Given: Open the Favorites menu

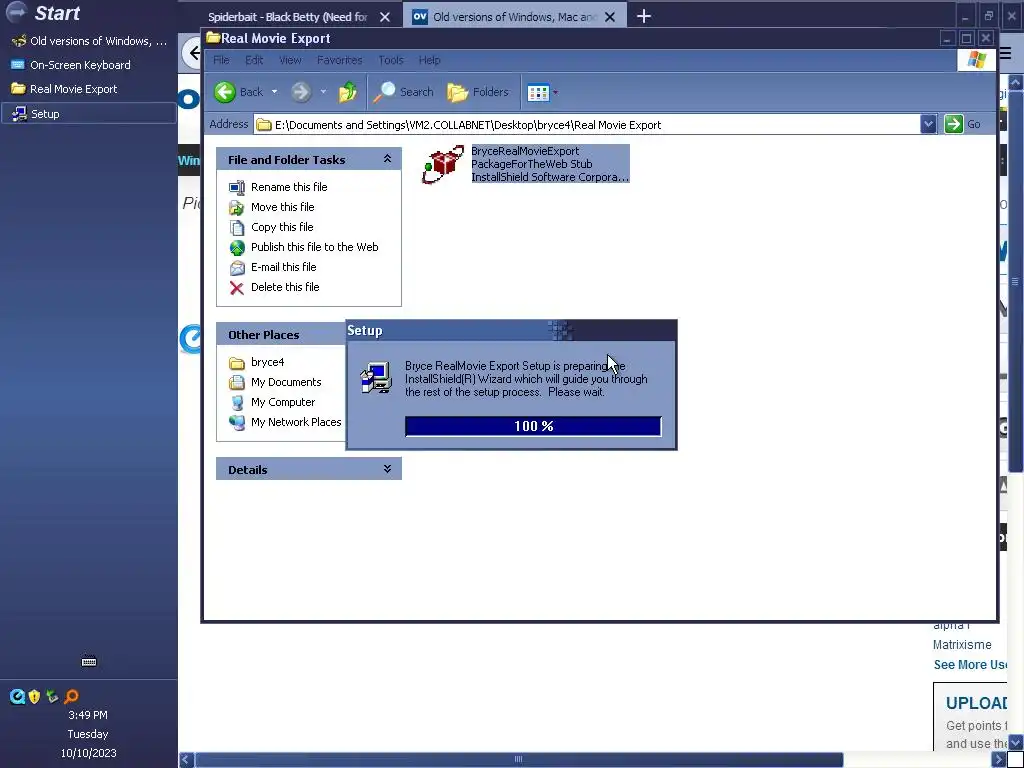Looking at the screenshot, I should (340, 60).
